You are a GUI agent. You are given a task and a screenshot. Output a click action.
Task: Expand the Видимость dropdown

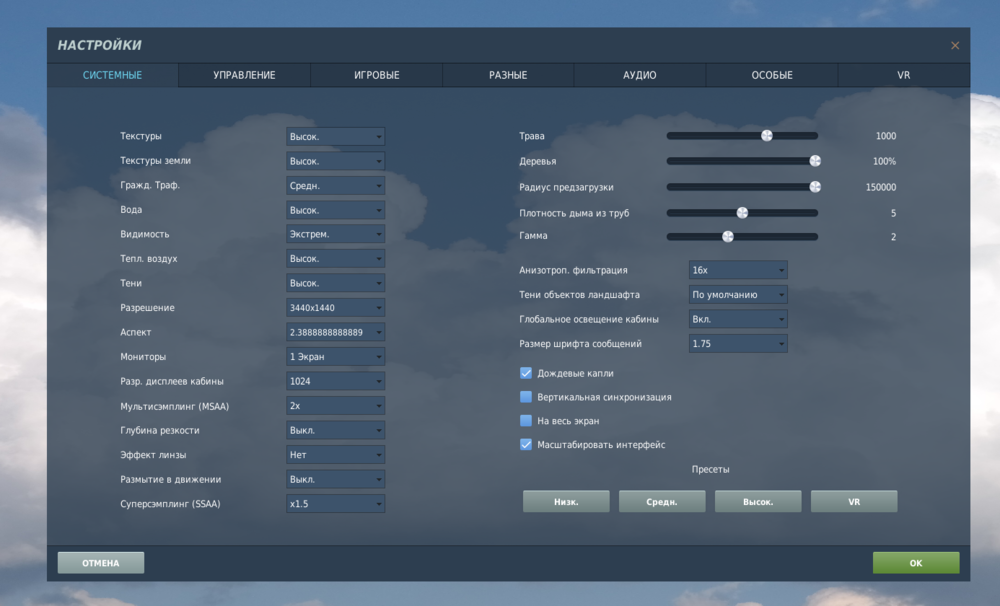click(335, 234)
